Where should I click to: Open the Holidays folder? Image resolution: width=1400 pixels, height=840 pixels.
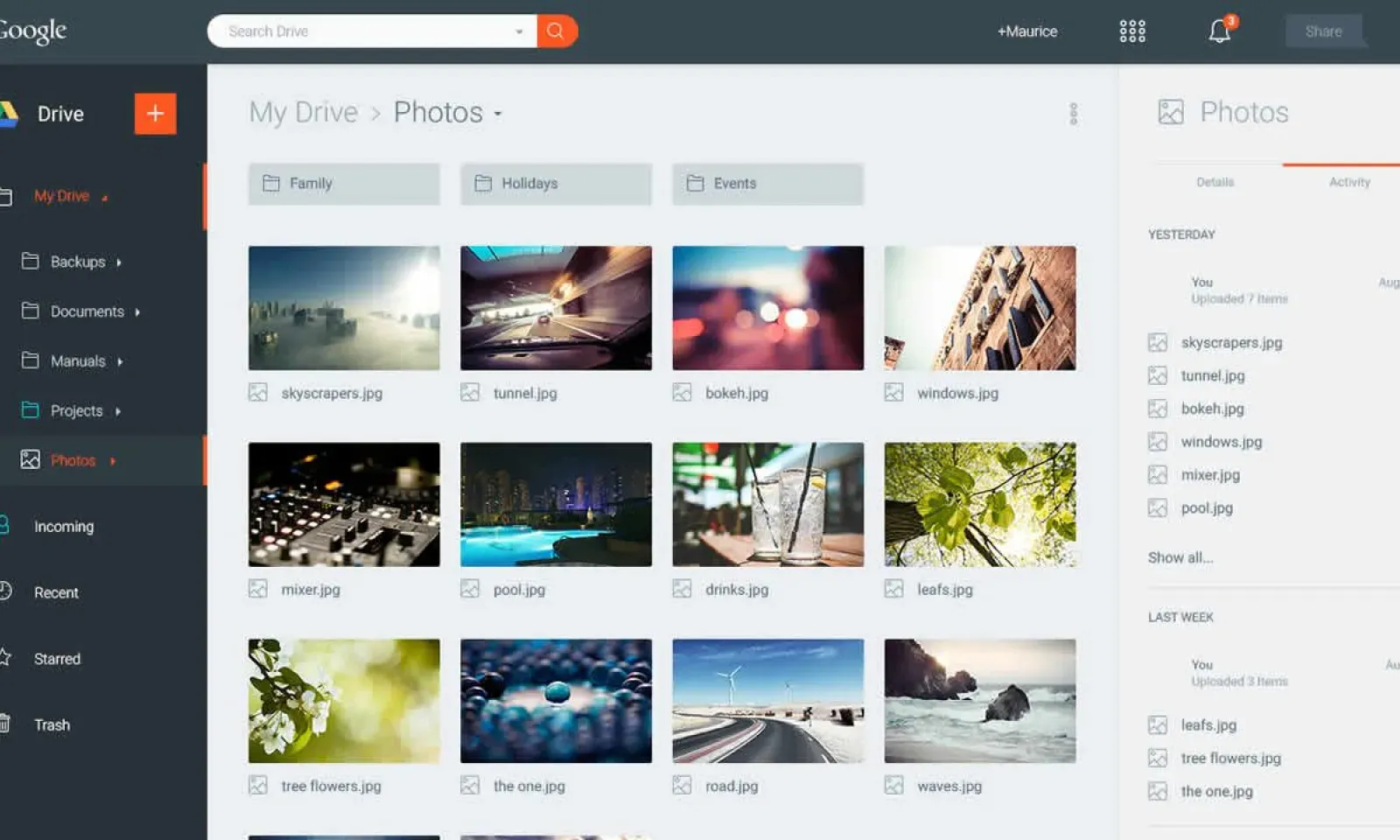[x=556, y=184]
